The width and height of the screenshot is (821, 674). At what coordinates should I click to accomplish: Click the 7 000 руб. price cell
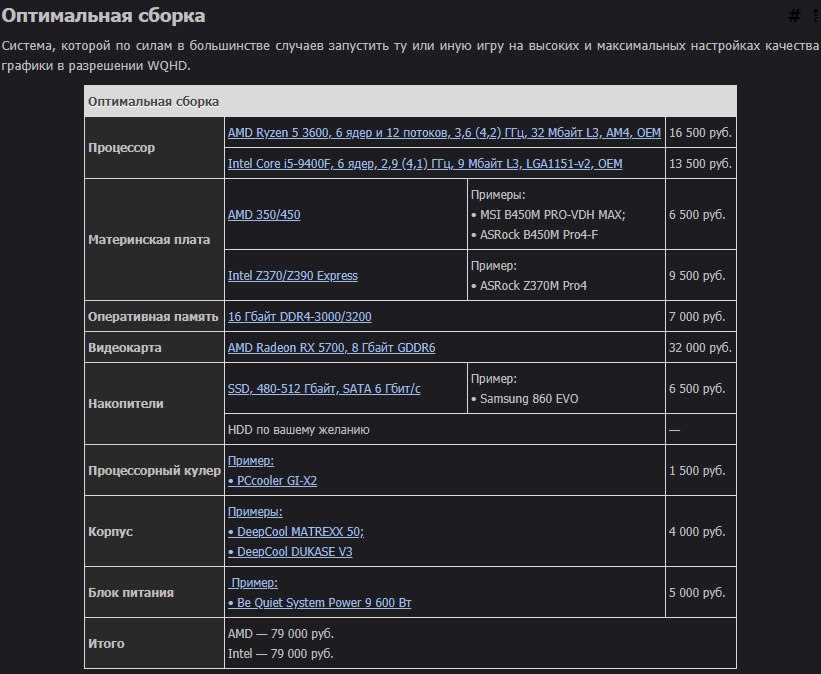tap(701, 316)
